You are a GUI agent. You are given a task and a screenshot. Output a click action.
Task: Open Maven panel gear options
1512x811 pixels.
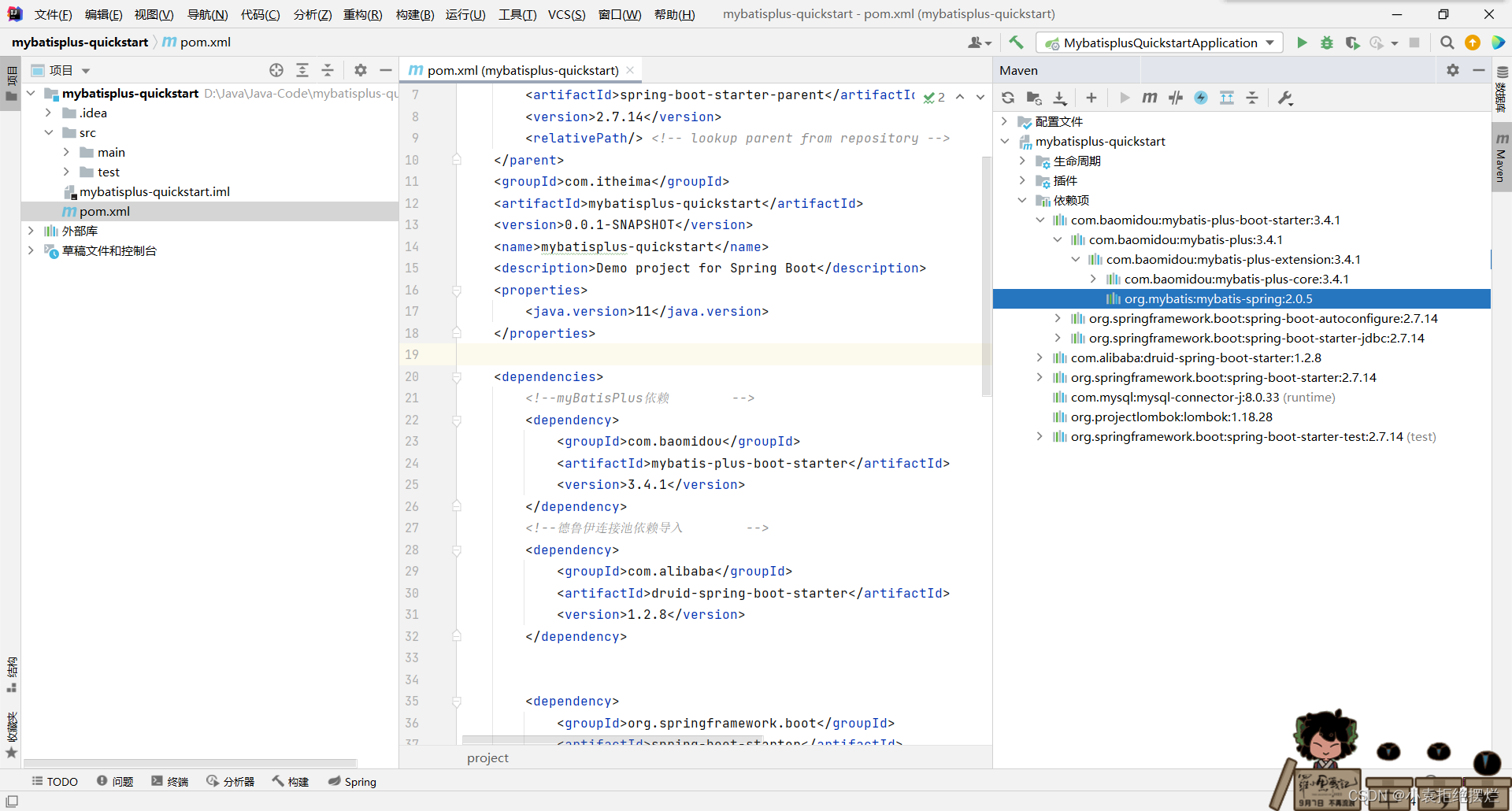[1453, 70]
